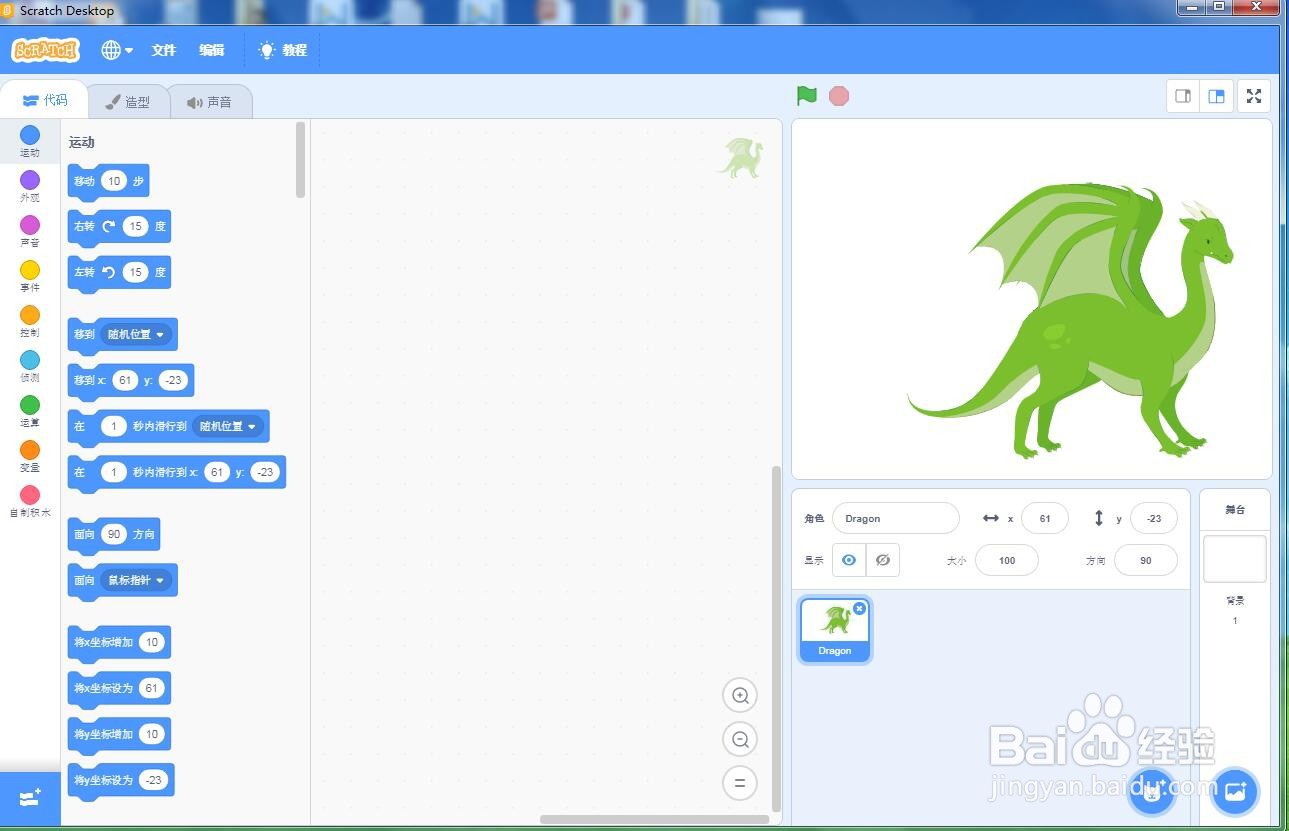Select the 控制 control category
This screenshot has height=831, width=1289.
pos(30,322)
